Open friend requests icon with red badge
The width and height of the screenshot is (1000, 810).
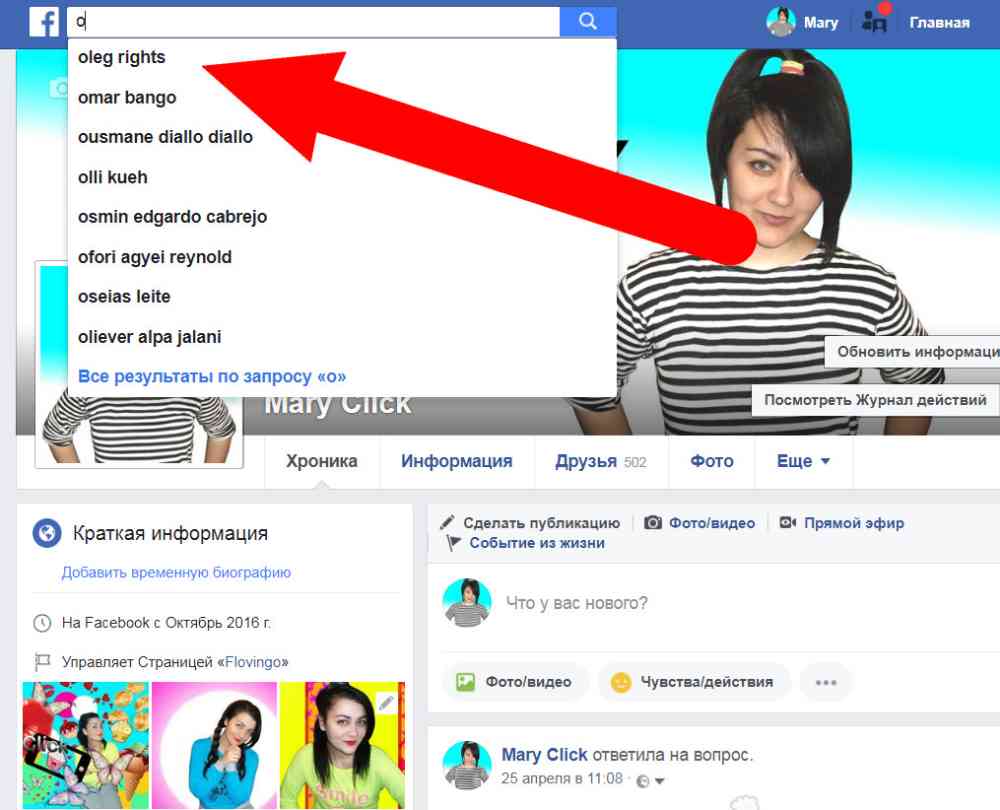point(874,21)
